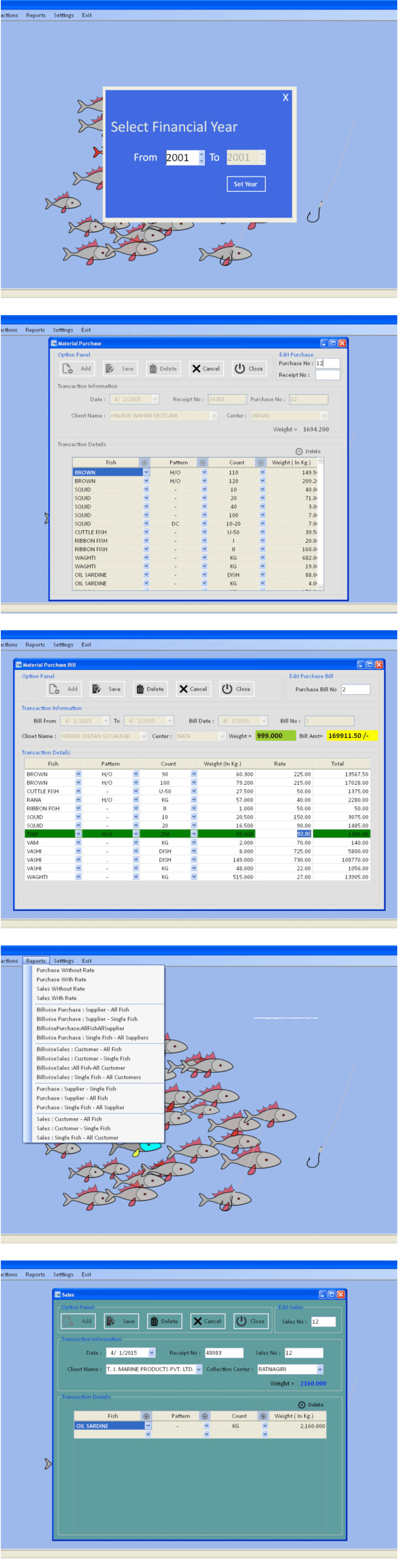This screenshot has width=398, height=1568.
Task: Click the Set Year button
Action: tap(246, 184)
